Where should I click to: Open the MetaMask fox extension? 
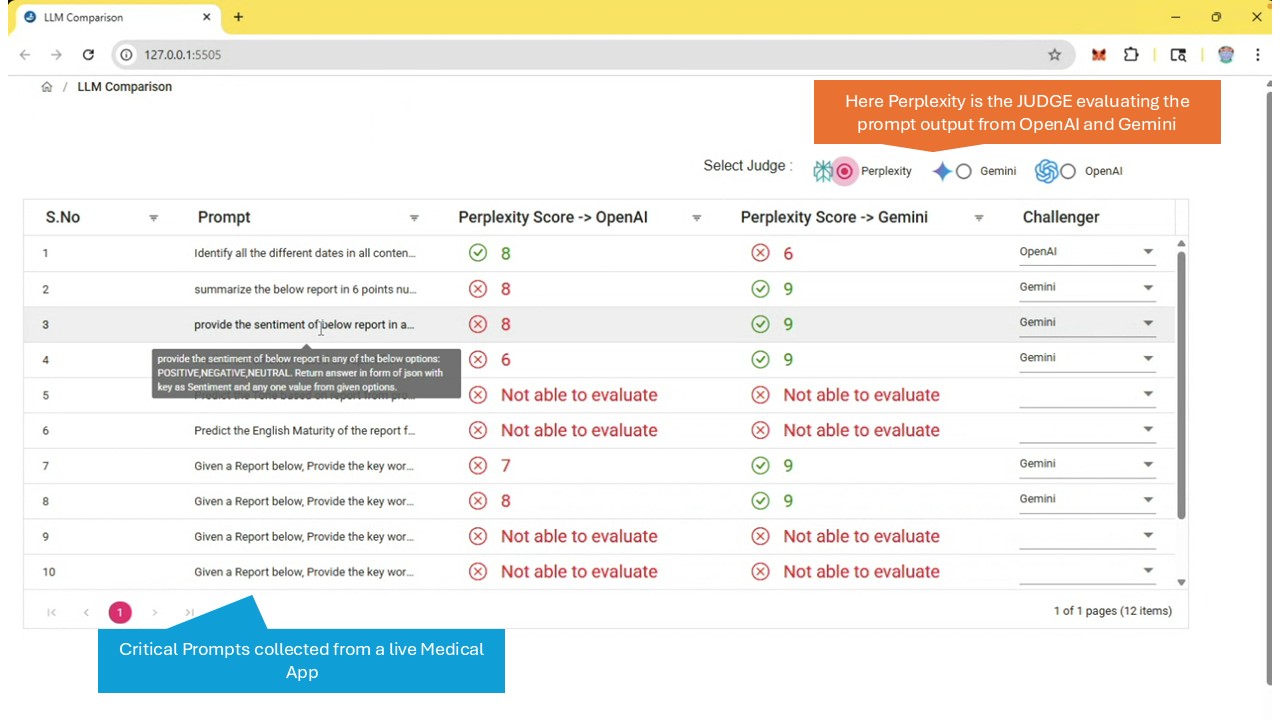coord(1099,55)
